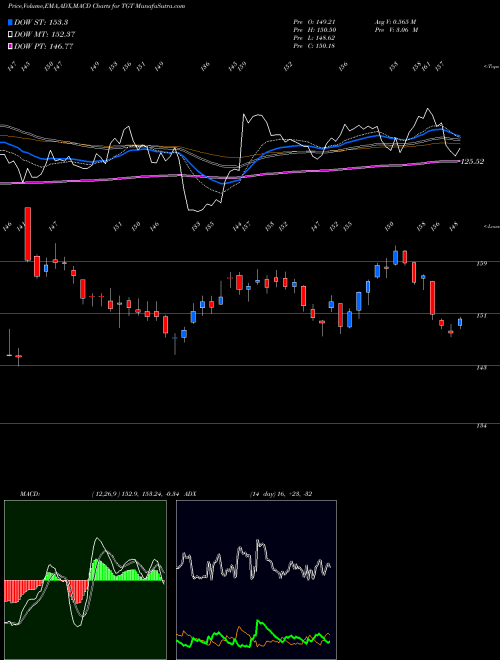Screen dimensions: 500x660
Task: Click the 151 price level label
Action: click(x=481, y=315)
